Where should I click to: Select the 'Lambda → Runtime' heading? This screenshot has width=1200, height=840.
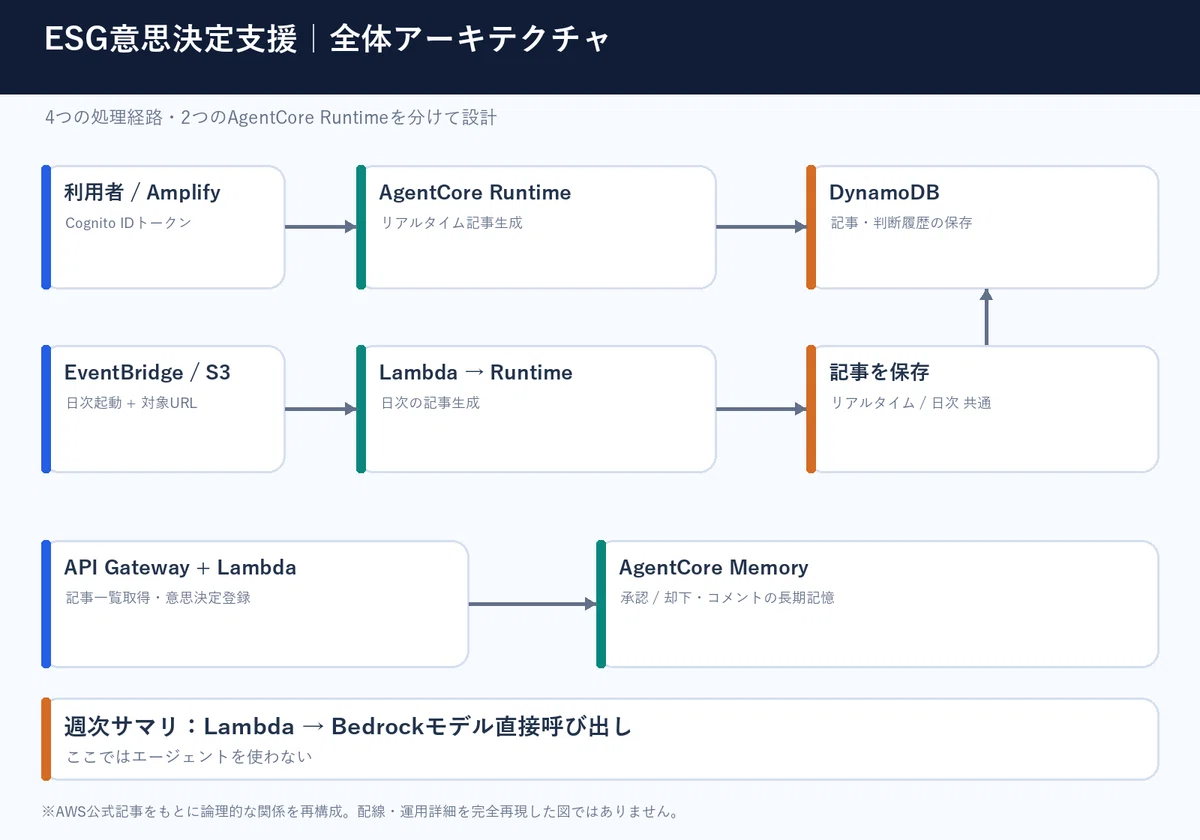pos(476,372)
